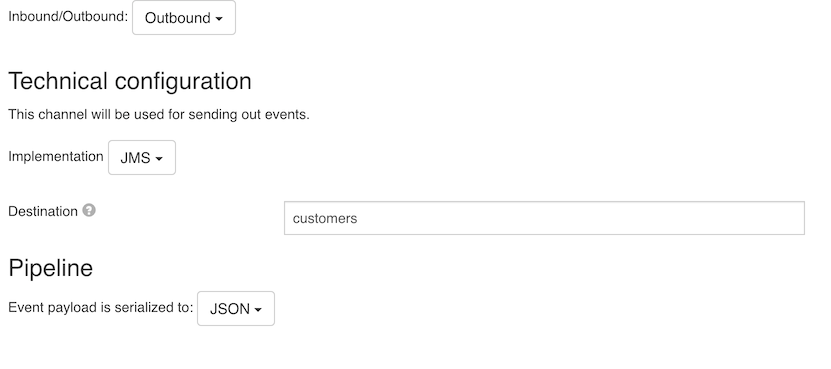Select the JSON text inside the button

pos(229,309)
